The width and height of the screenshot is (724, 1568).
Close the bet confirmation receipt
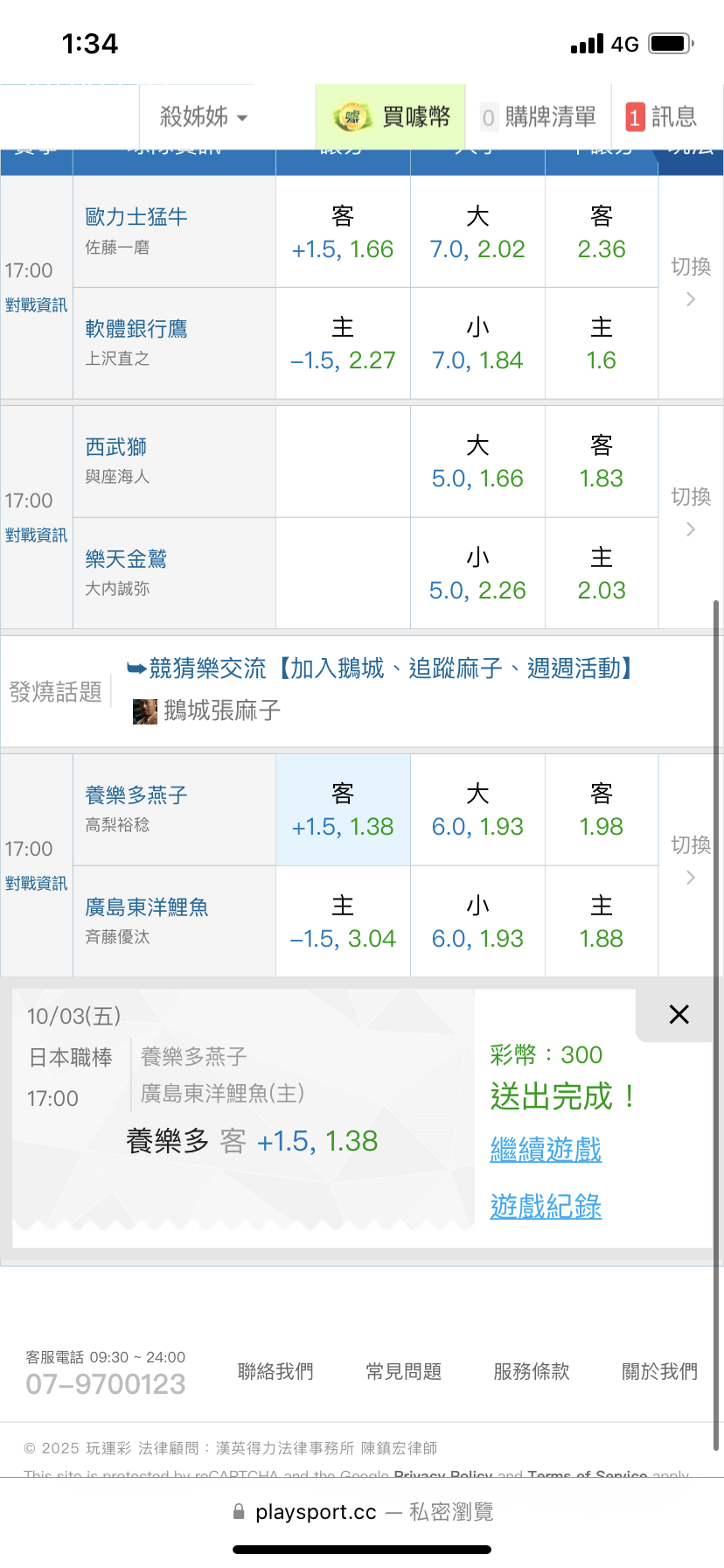[679, 1015]
